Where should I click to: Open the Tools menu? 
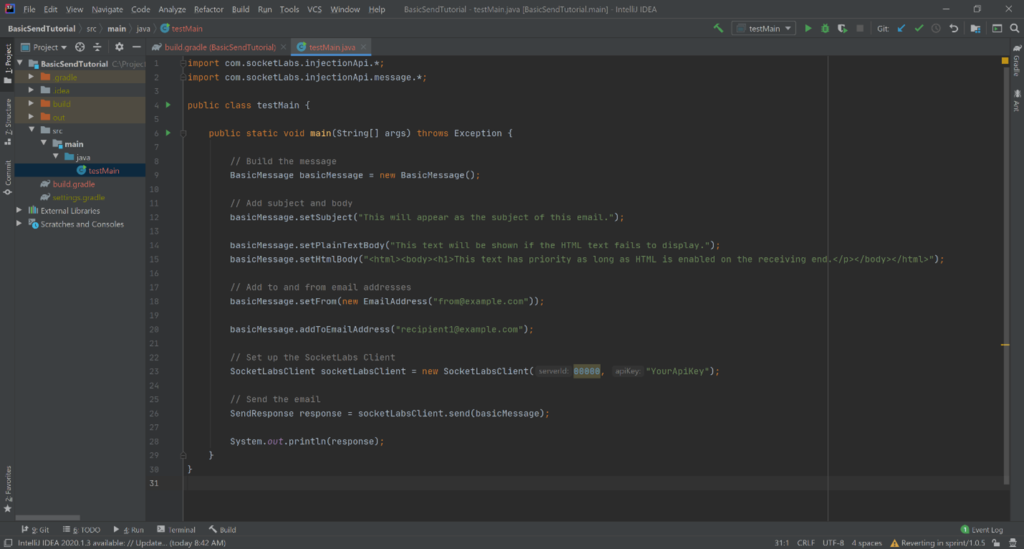289,9
